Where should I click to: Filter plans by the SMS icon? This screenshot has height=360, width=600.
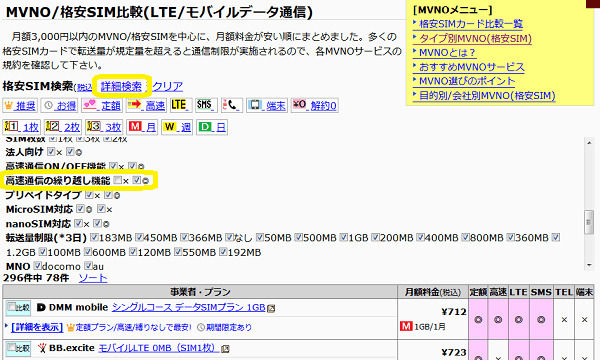(x=206, y=105)
